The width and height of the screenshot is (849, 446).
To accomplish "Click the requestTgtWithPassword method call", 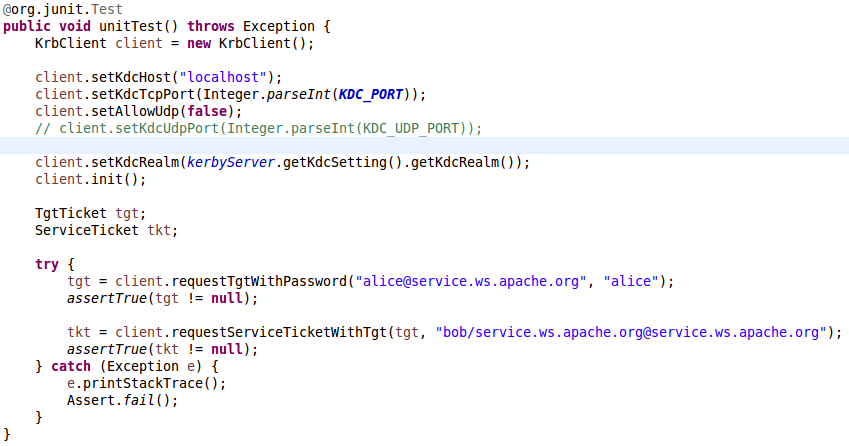I will coord(259,281).
